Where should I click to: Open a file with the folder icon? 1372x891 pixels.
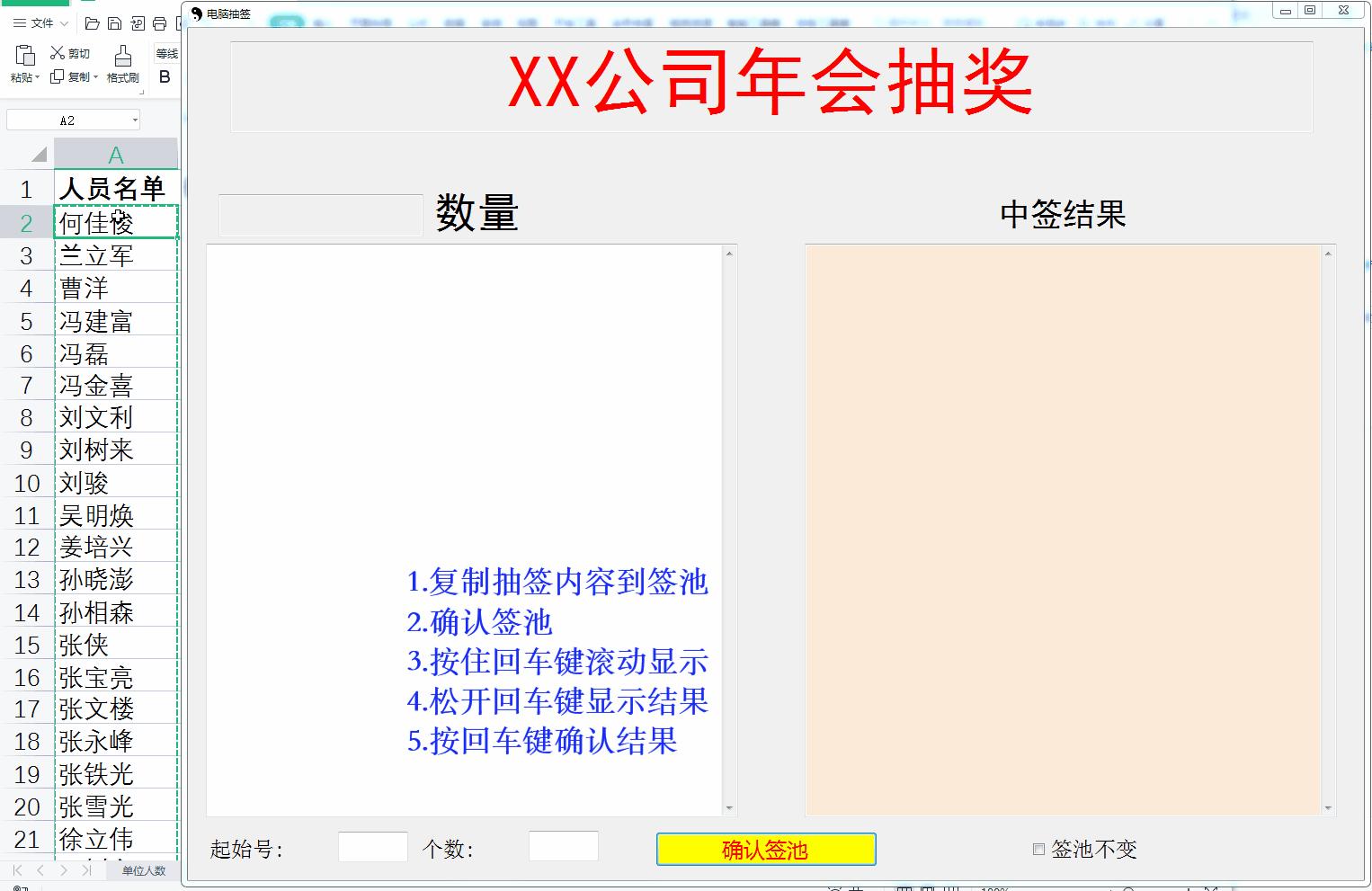pos(93,23)
